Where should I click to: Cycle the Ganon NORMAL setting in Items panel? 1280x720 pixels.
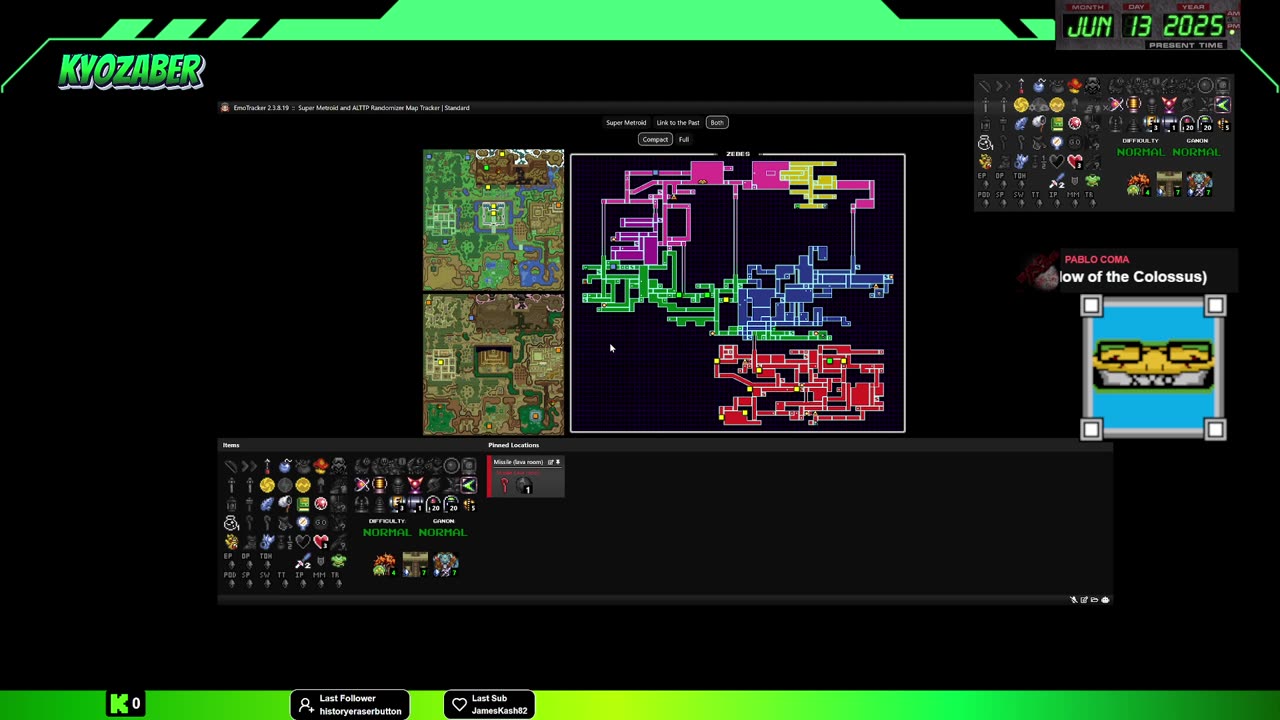[x=443, y=532]
